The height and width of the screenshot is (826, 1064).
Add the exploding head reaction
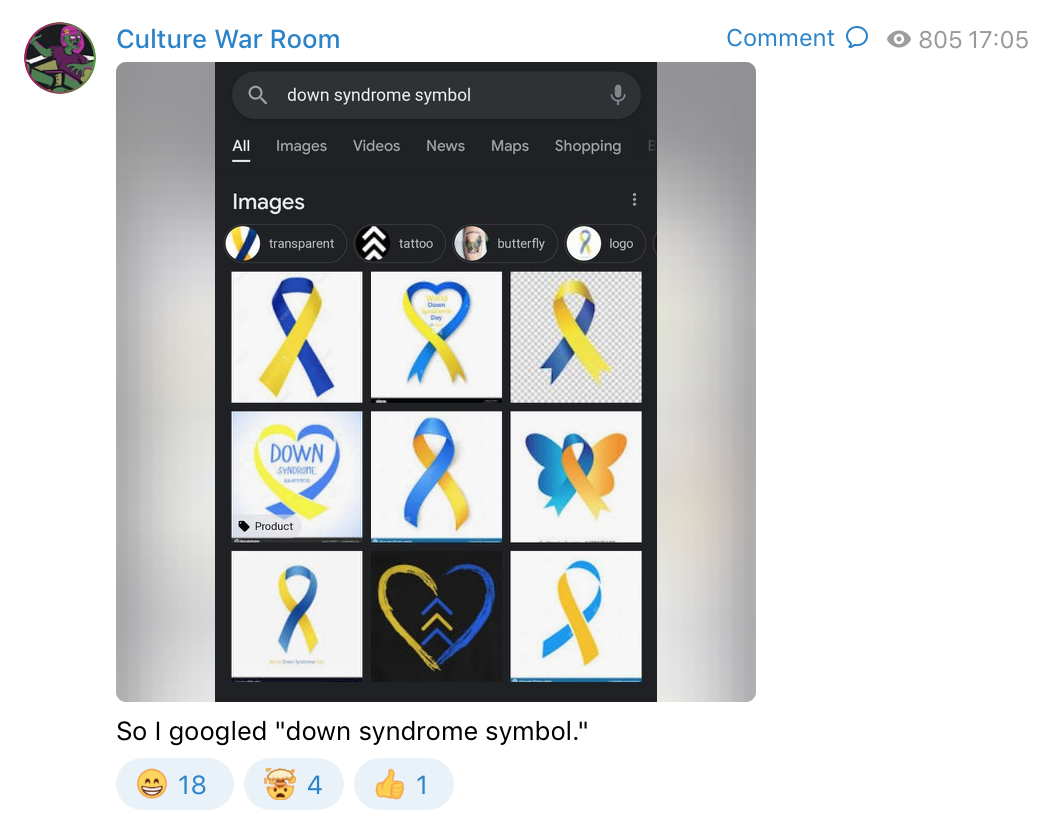point(294,784)
